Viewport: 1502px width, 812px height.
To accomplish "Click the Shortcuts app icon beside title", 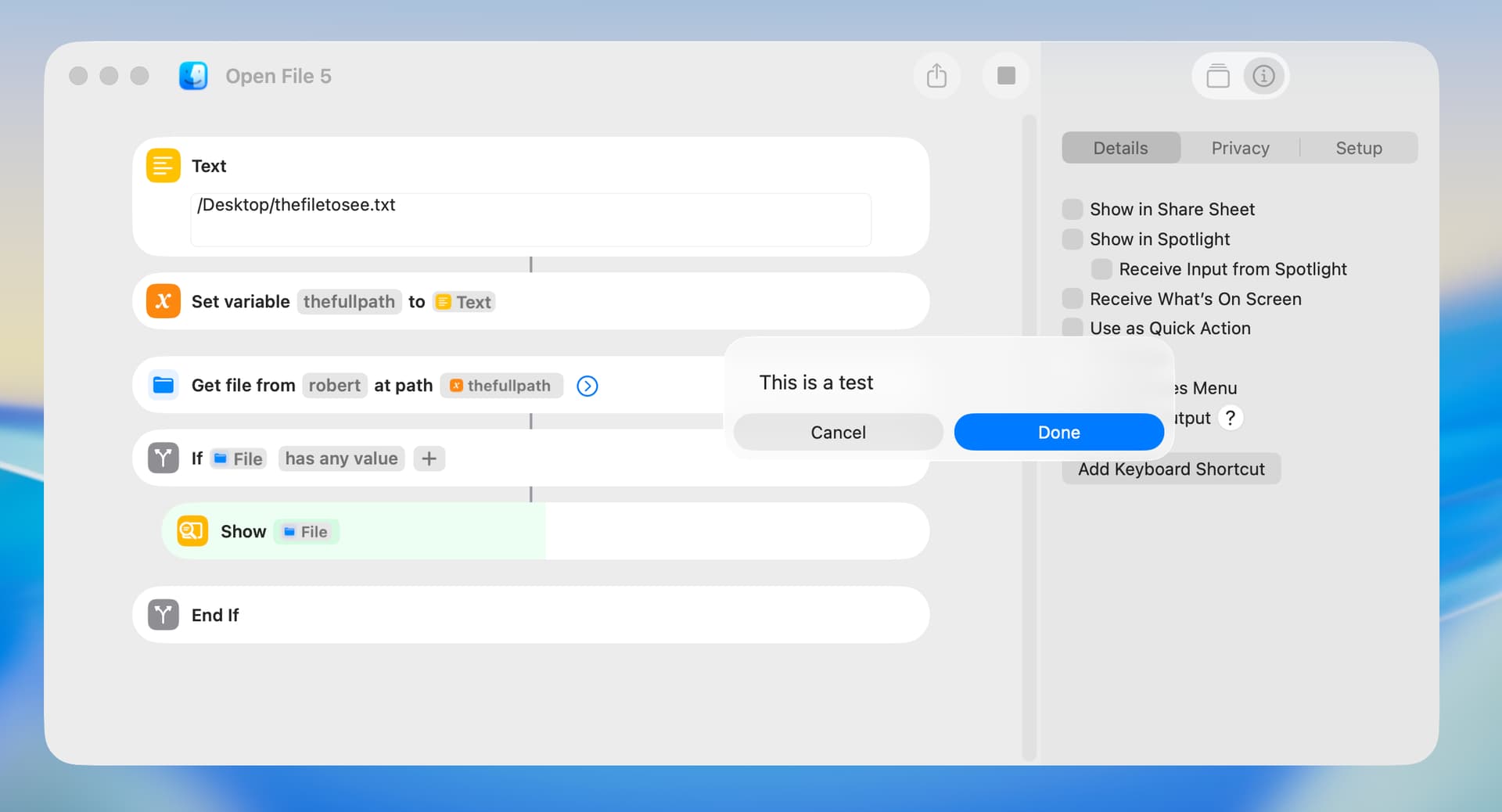I will (x=193, y=76).
